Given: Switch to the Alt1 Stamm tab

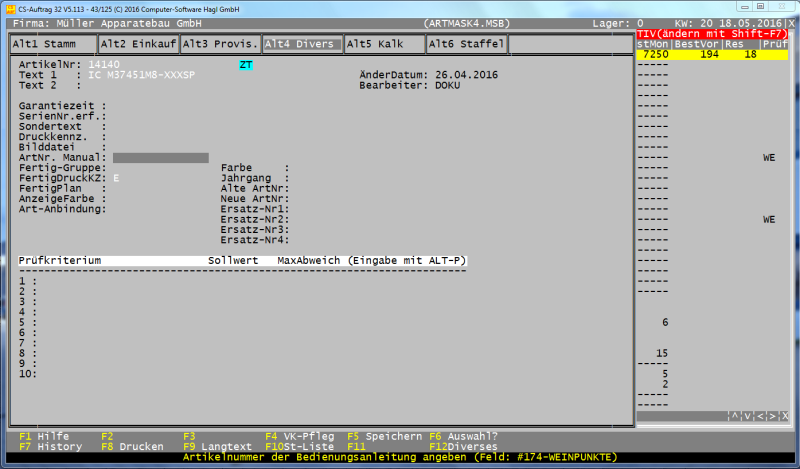Looking at the screenshot, I should (x=53, y=44).
